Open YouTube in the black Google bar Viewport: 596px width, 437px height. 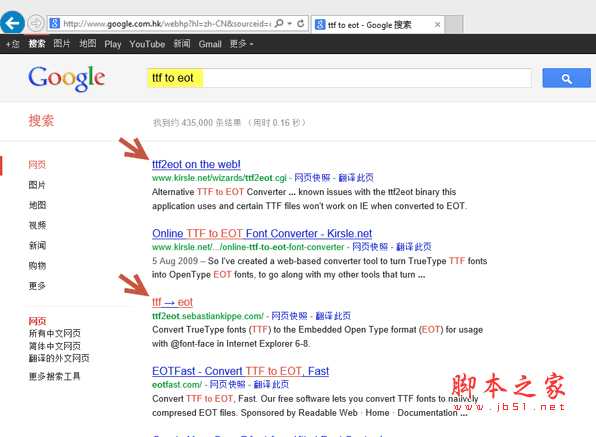tap(147, 44)
